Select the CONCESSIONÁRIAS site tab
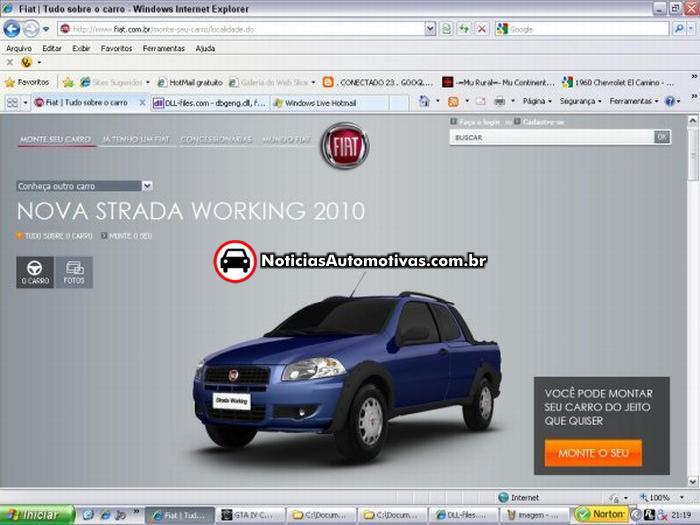The width and height of the screenshot is (700, 525). 216,139
